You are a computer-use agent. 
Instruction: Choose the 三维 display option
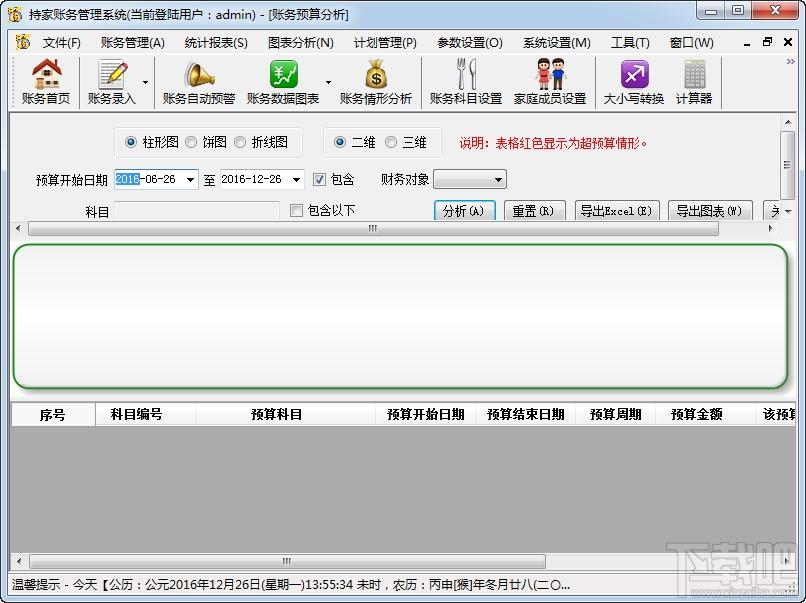tap(406, 142)
